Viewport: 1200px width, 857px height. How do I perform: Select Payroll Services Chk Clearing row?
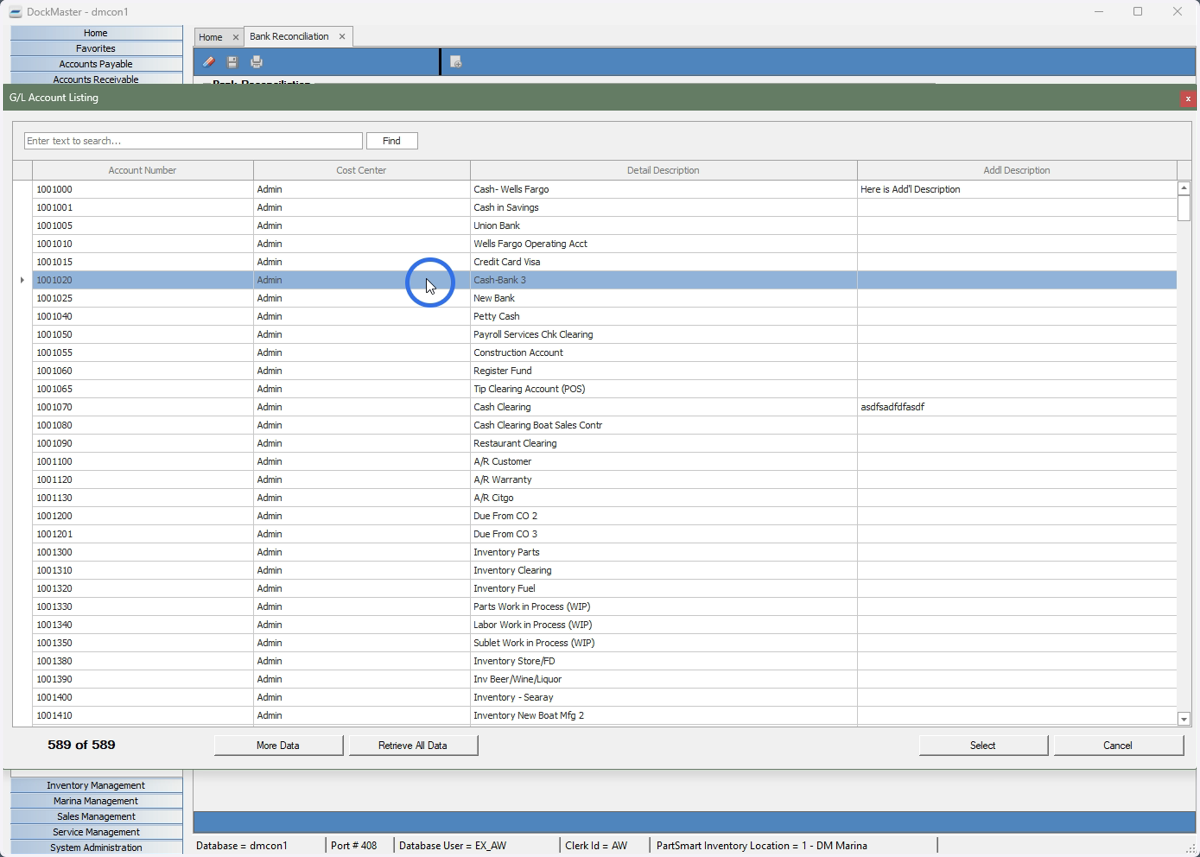point(604,334)
